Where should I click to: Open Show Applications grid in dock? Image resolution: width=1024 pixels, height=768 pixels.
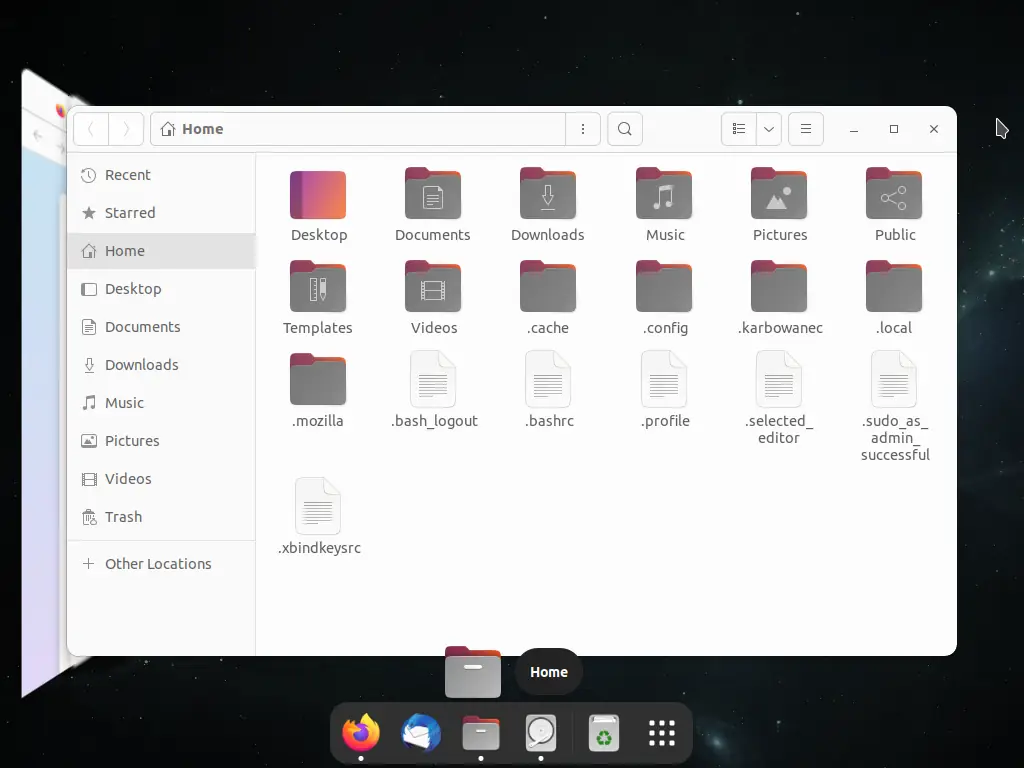(x=662, y=733)
